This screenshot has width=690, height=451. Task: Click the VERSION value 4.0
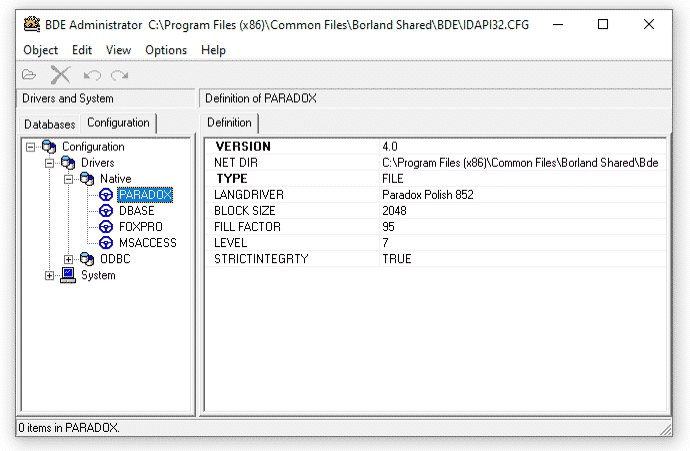tap(522, 147)
